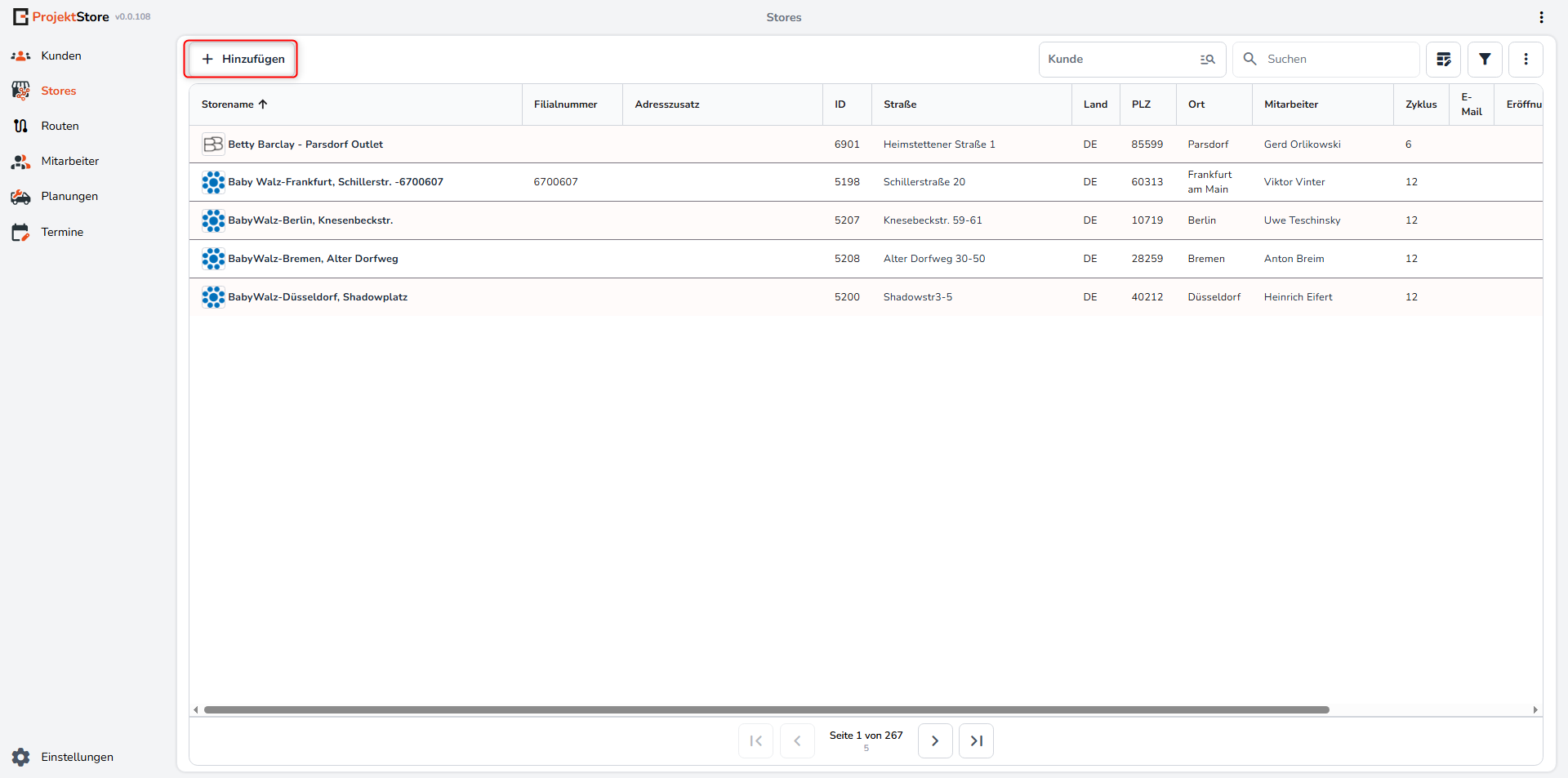Go to the next page

click(x=935, y=740)
